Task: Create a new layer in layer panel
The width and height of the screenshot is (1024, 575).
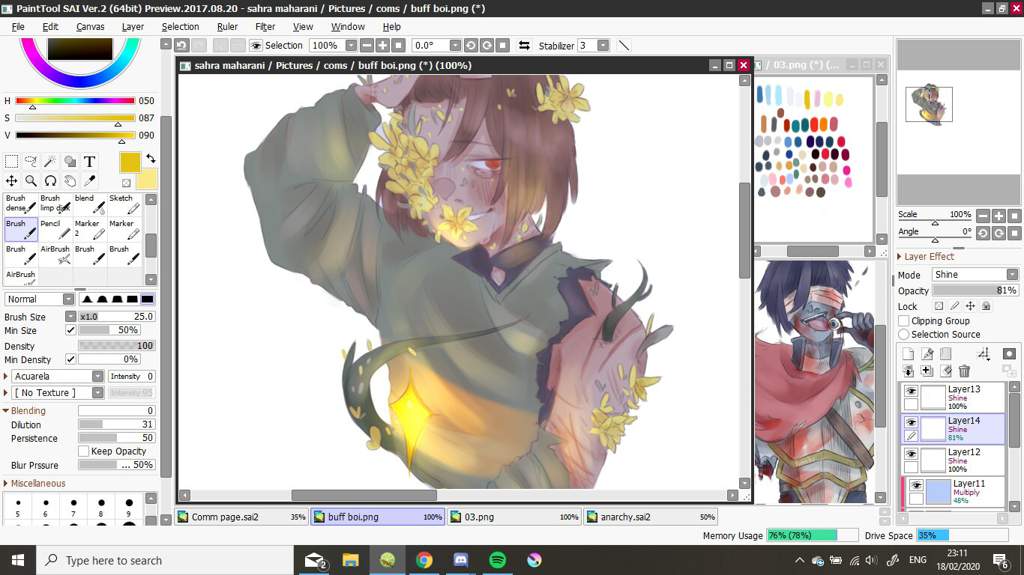Action: [908, 353]
